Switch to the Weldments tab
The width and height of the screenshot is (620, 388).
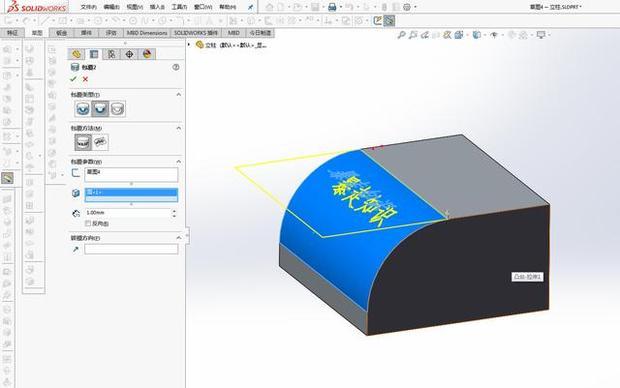[x=86, y=33]
